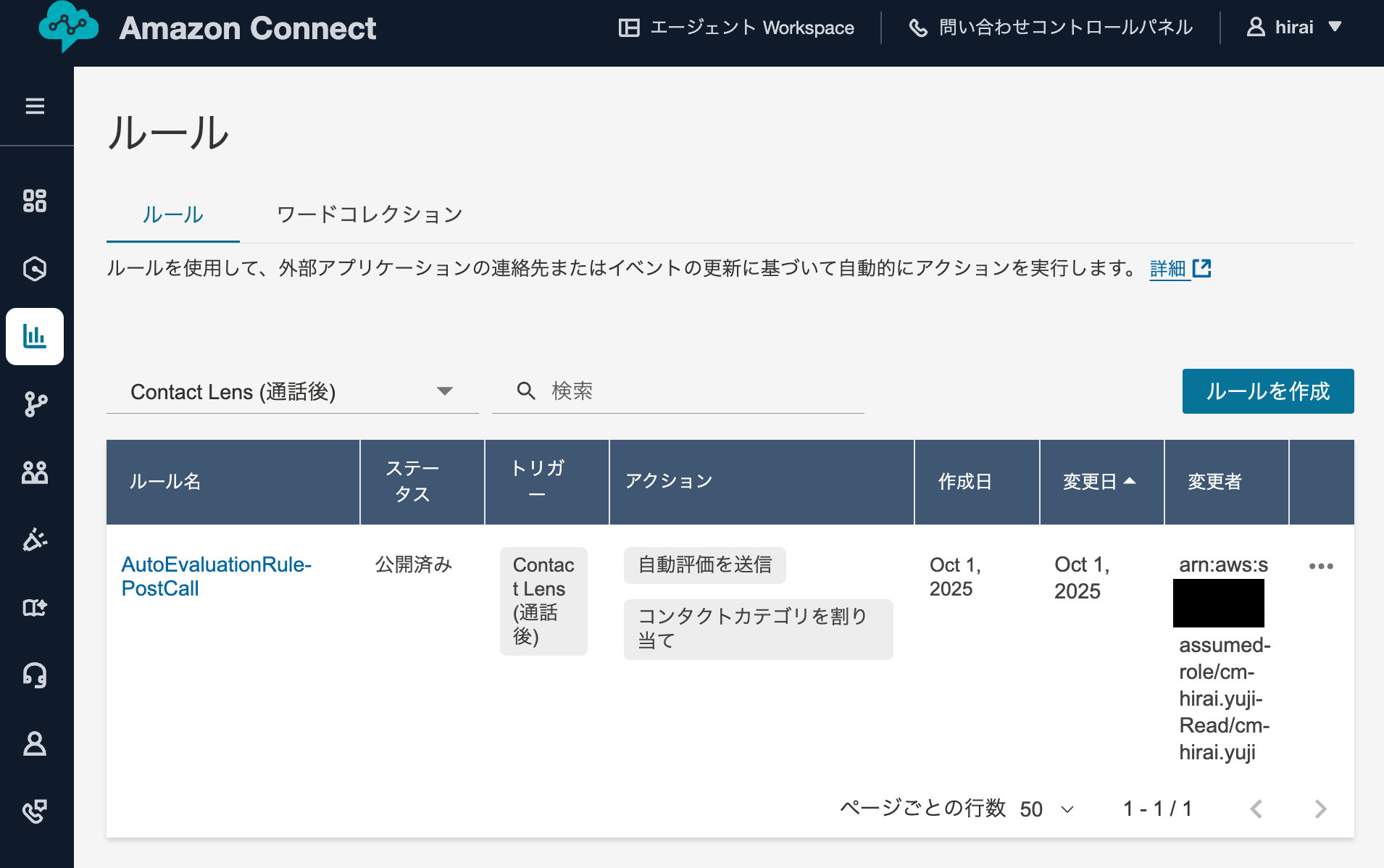Open the analytics bar chart sidebar icon
This screenshot has width=1384, height=868.
click(x=35, y=336)
